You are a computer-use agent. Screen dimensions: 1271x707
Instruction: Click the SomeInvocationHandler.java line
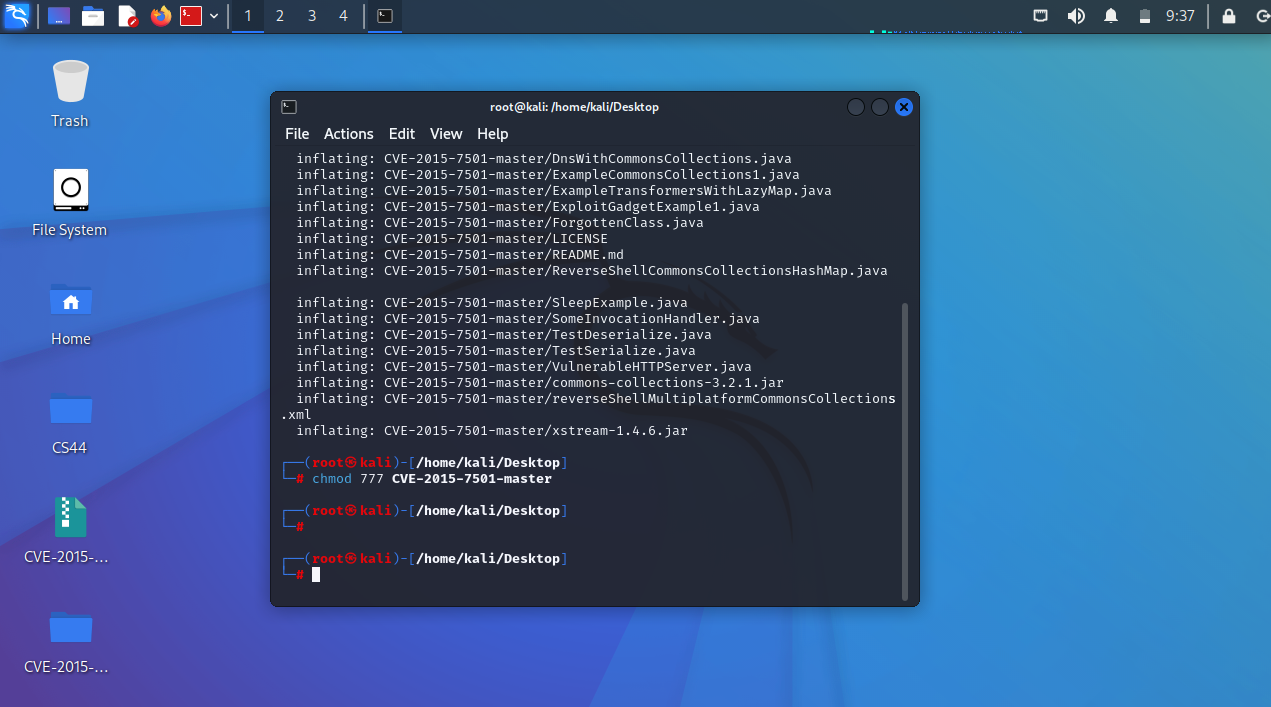[528, 319]
